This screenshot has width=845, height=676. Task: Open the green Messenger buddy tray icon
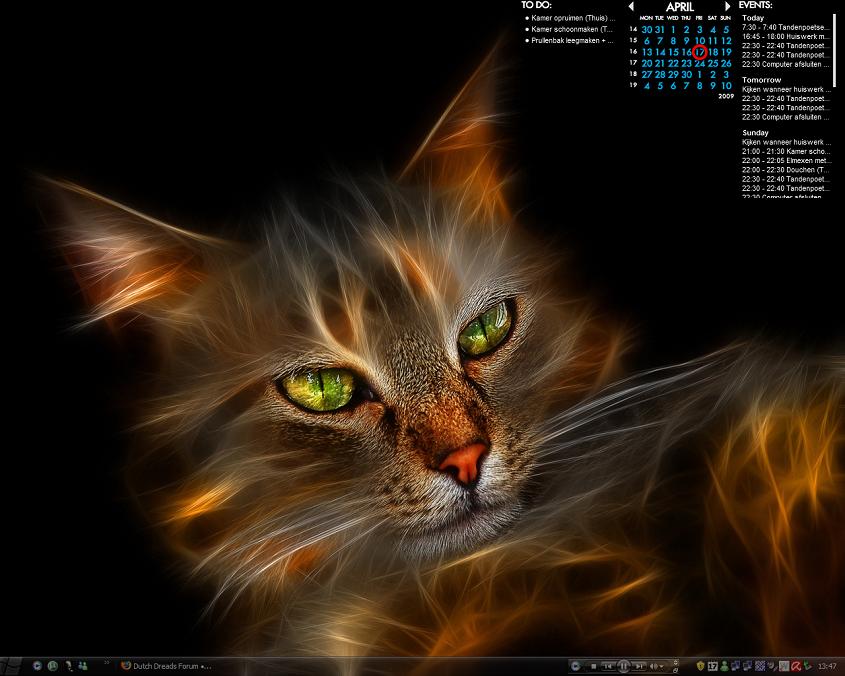click(724, 666)
